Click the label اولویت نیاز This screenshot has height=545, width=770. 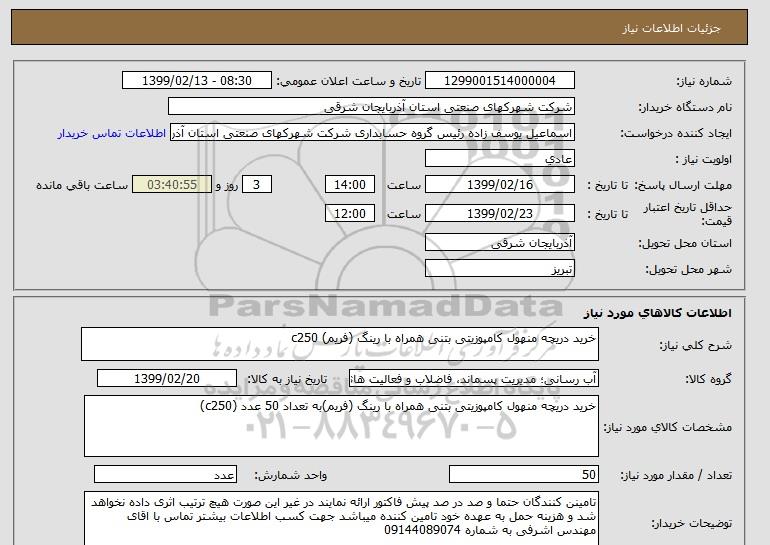704,160
